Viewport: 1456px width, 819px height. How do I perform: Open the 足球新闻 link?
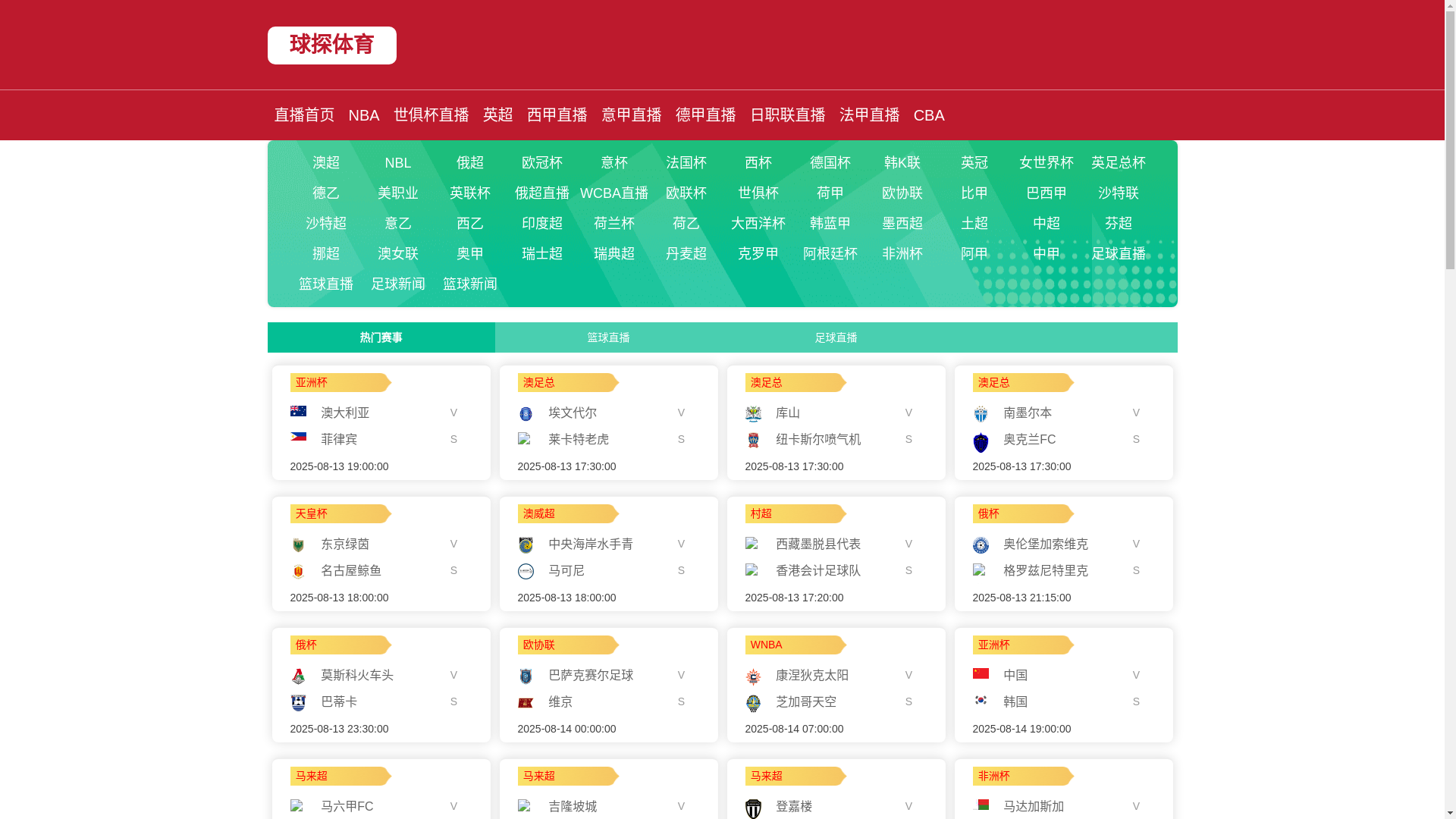[398, 284]
